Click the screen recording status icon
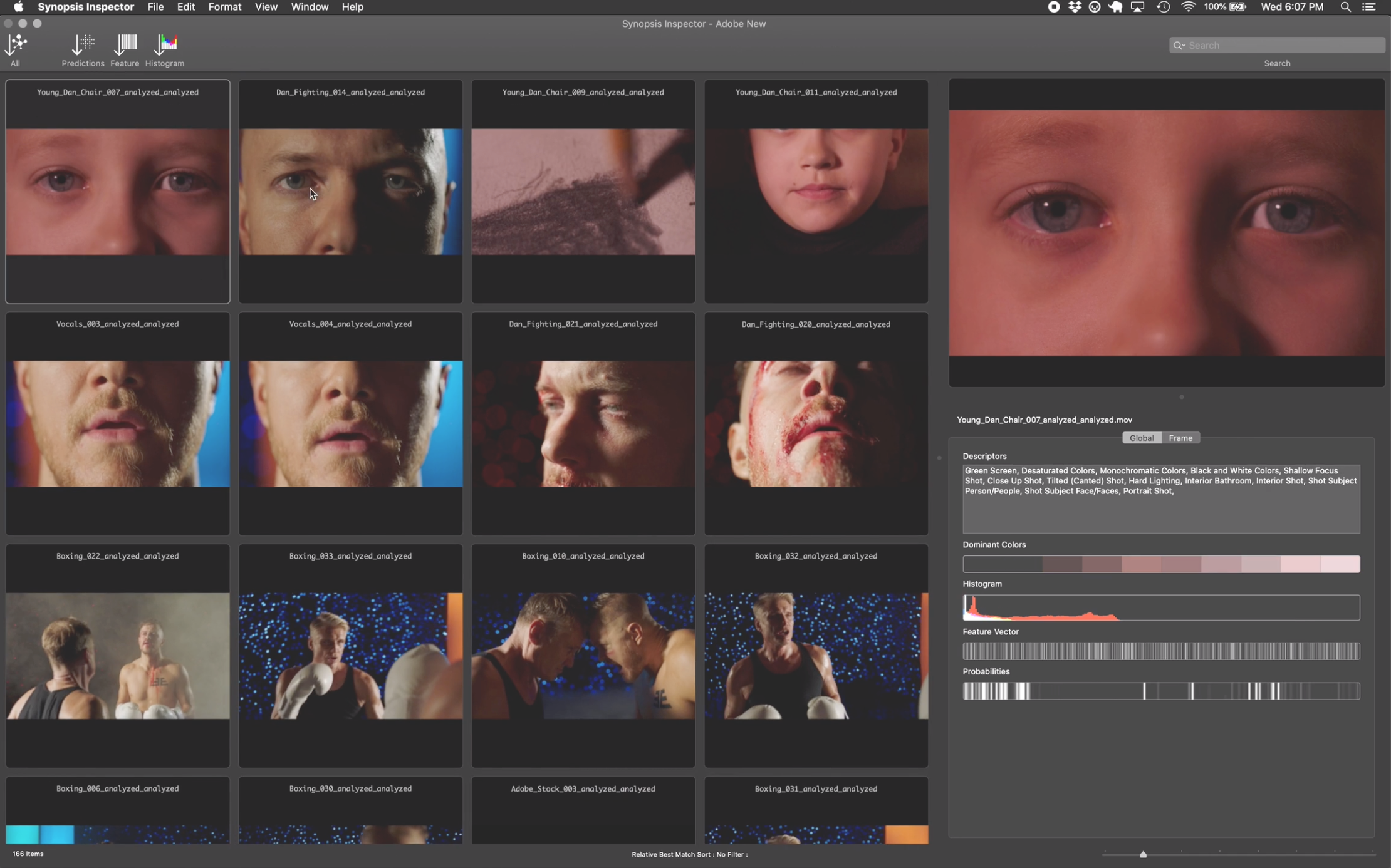The image size is (1391, 868). click(1054, 7)
